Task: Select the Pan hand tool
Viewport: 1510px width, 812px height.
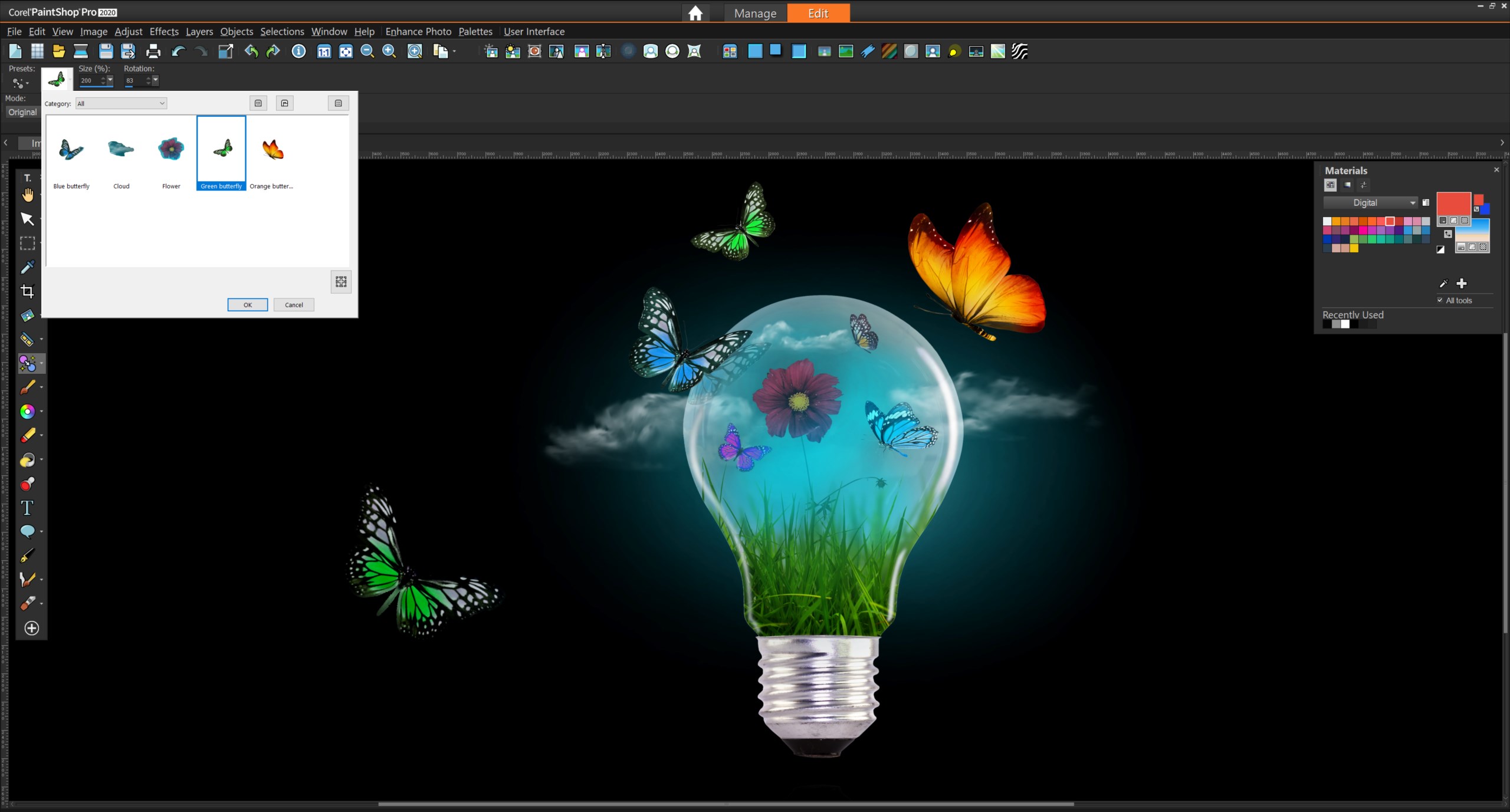Action: click(x=27, y=195)
